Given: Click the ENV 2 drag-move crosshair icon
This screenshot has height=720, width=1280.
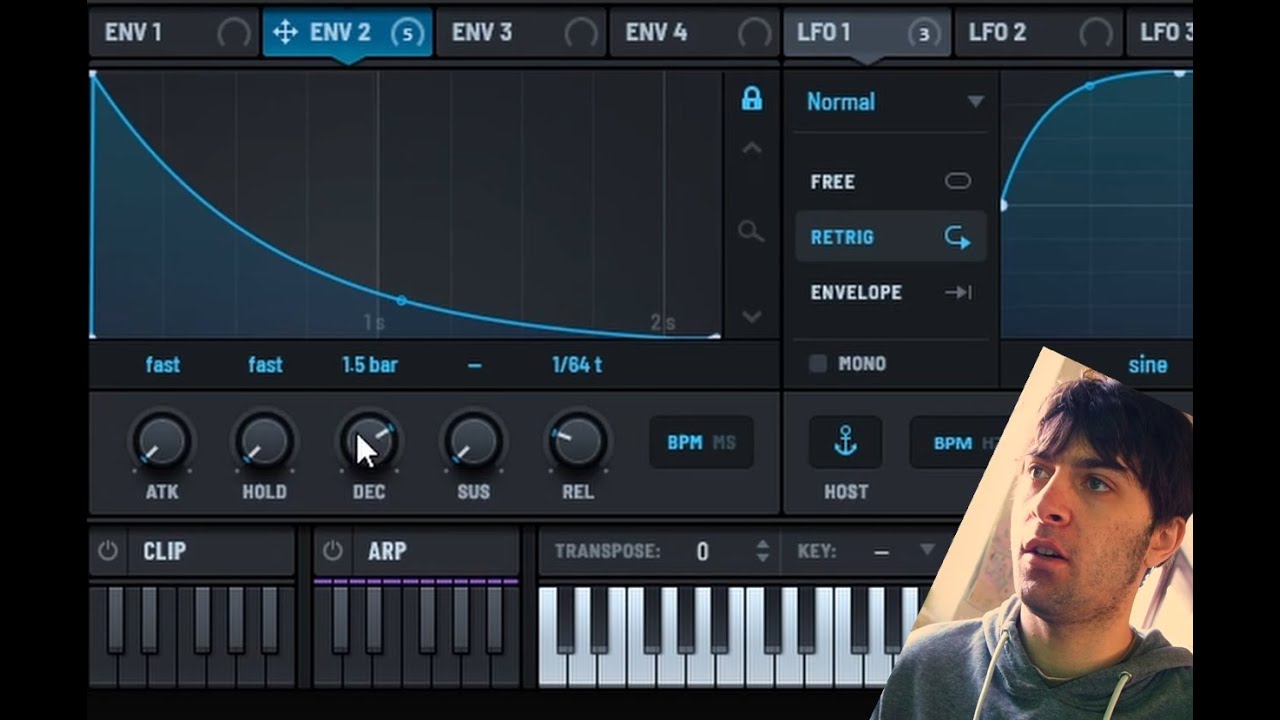Looking at the screenshot, I should [x=285, y=32].
